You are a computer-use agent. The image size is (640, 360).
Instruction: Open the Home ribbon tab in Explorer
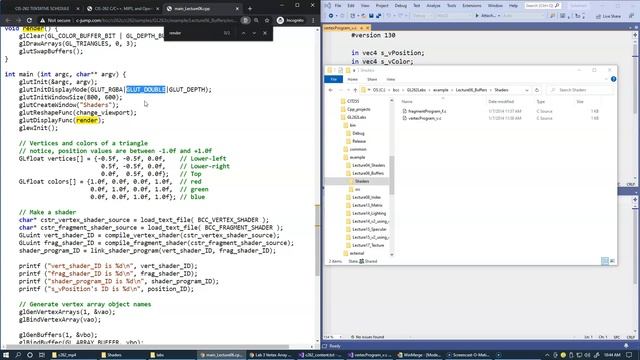pyautogui.click(x=352, y=79)
